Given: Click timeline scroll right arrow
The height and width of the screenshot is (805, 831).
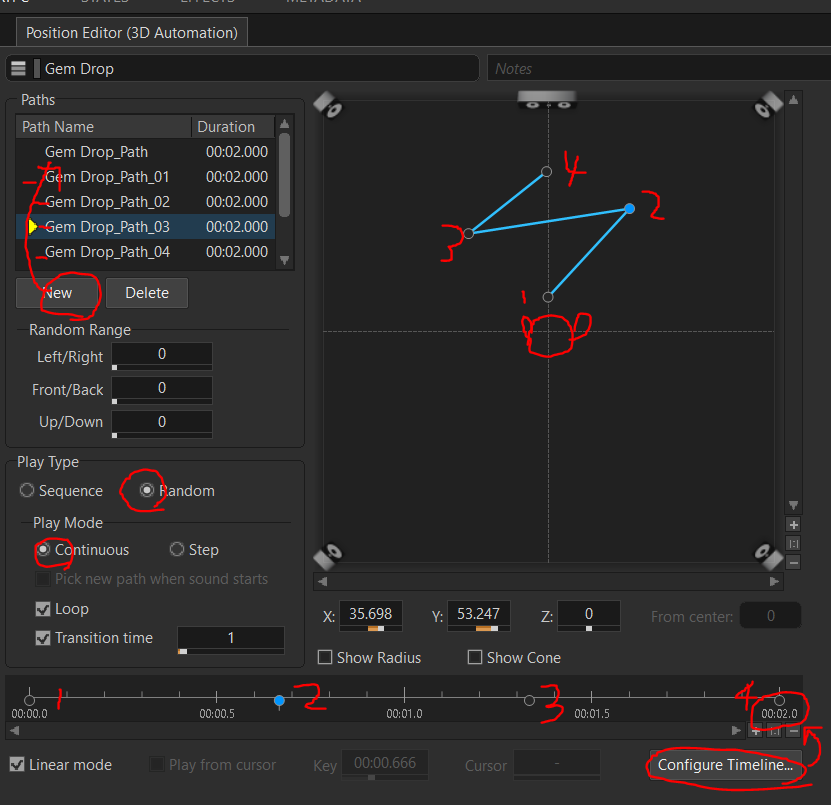Looking at the screenshot, I should pos(736,730).
